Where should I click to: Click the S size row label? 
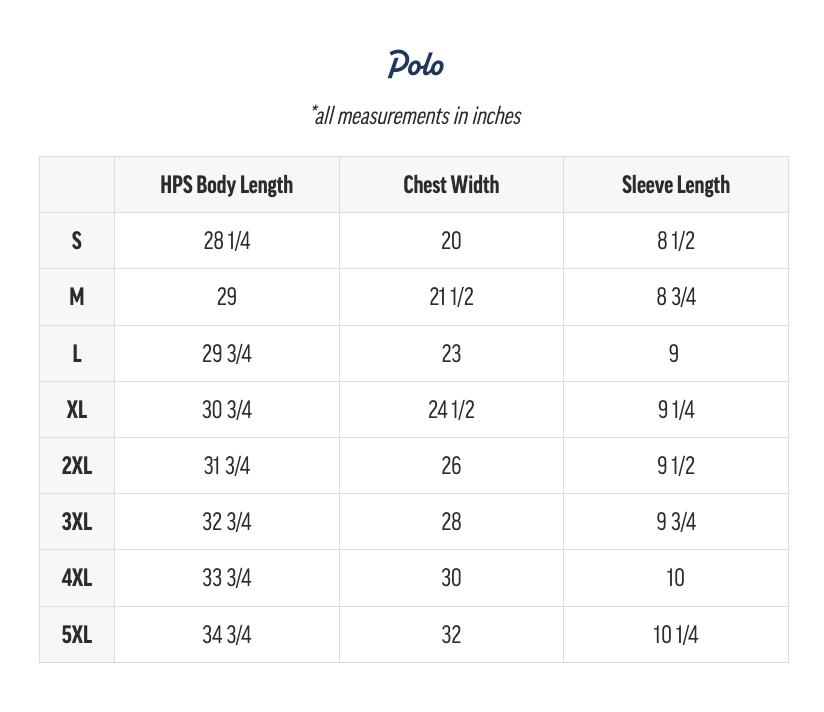[77, 241]
